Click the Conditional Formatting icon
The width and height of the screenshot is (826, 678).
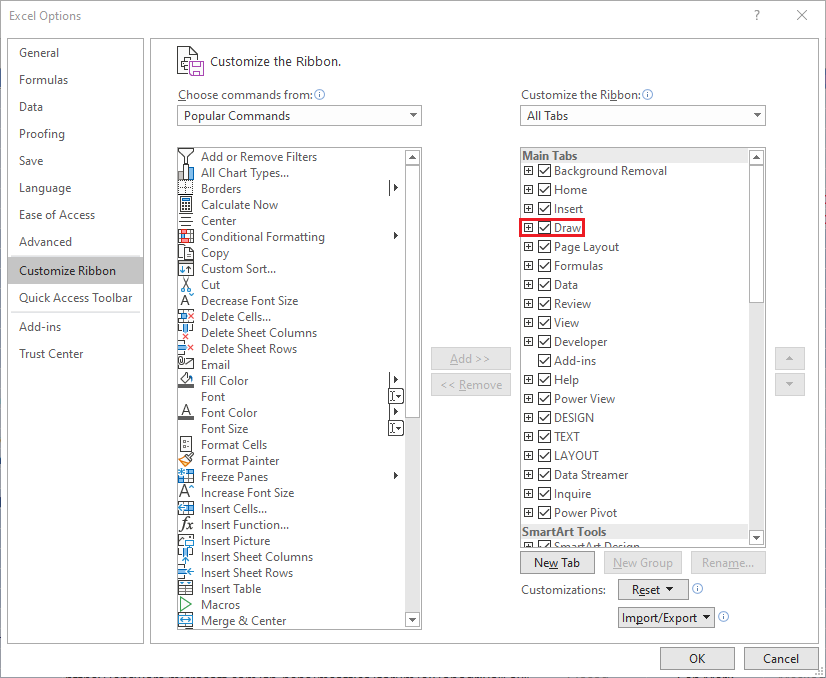185,237
